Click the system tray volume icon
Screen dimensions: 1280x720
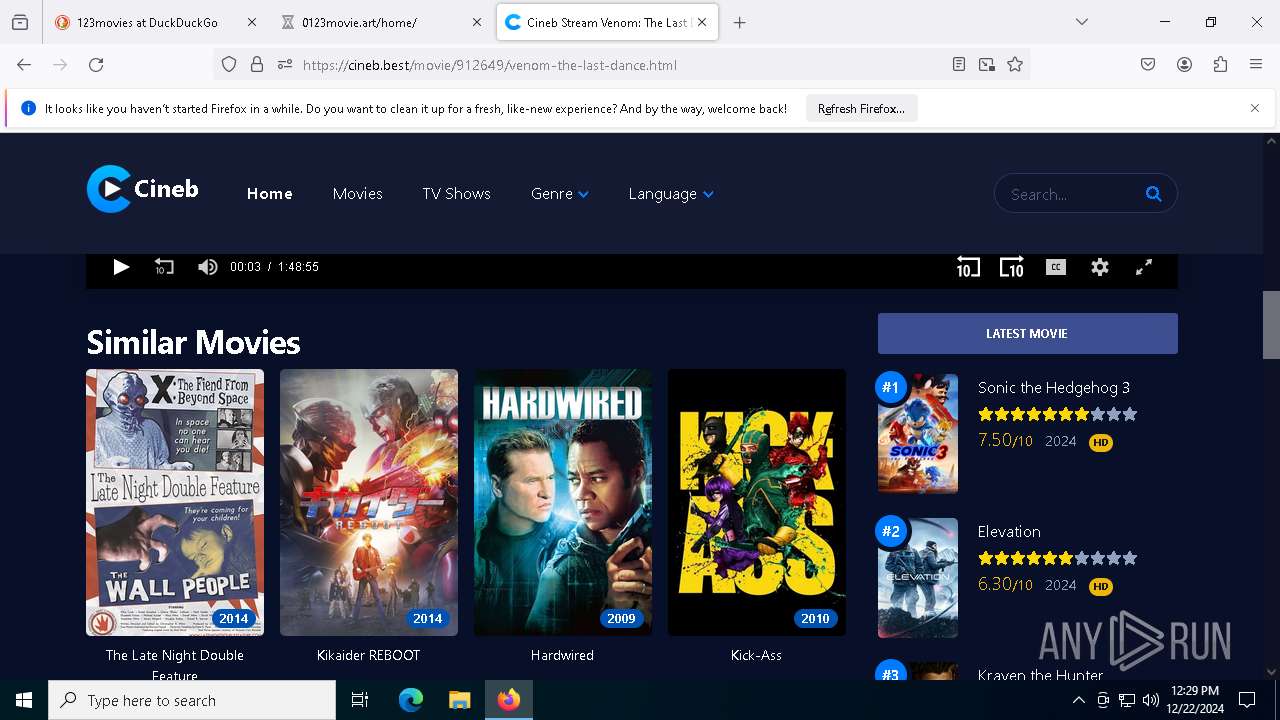[x=1150, y=700]
